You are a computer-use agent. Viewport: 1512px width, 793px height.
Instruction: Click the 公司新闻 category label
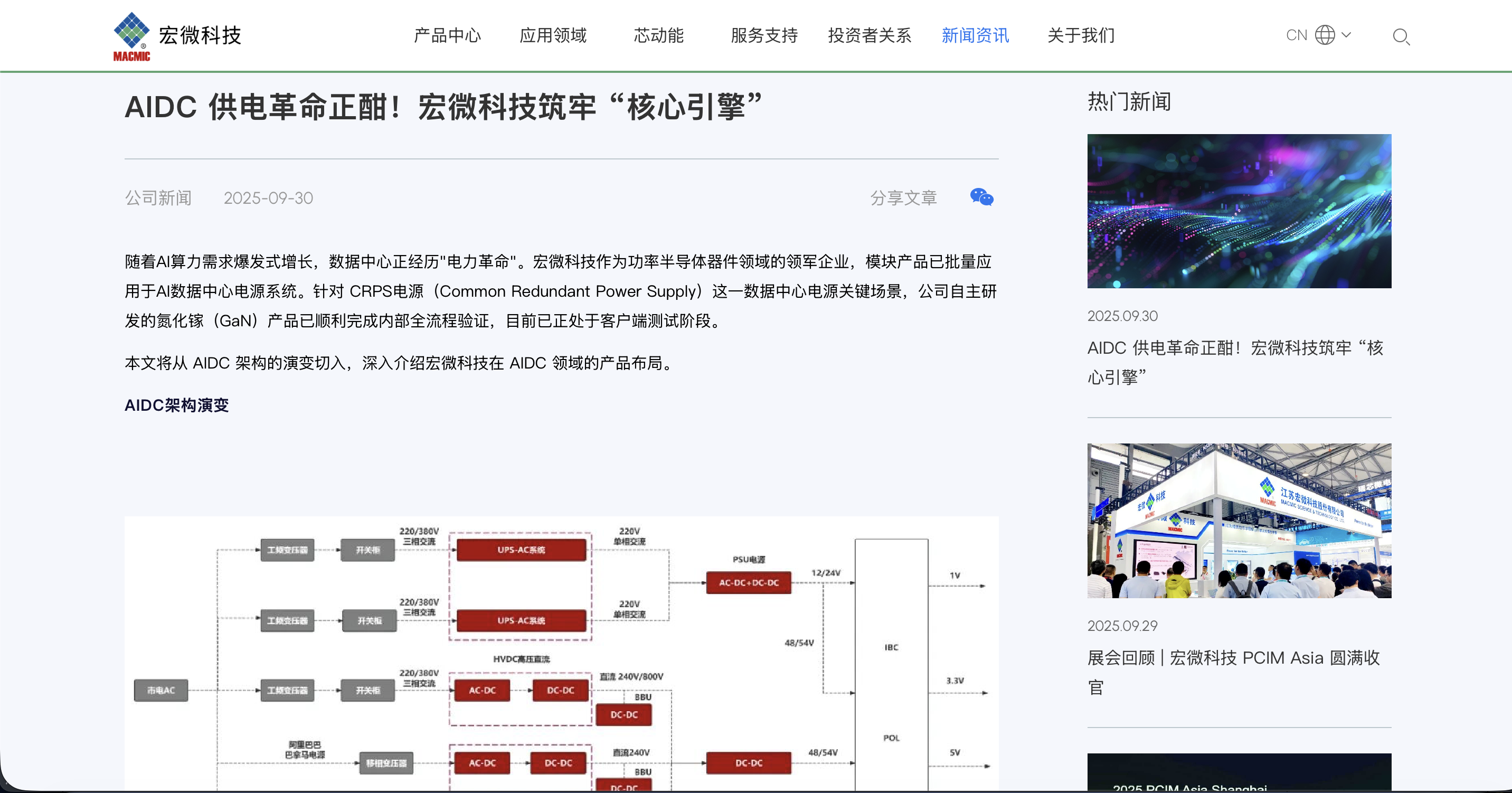tap(158, 198)
